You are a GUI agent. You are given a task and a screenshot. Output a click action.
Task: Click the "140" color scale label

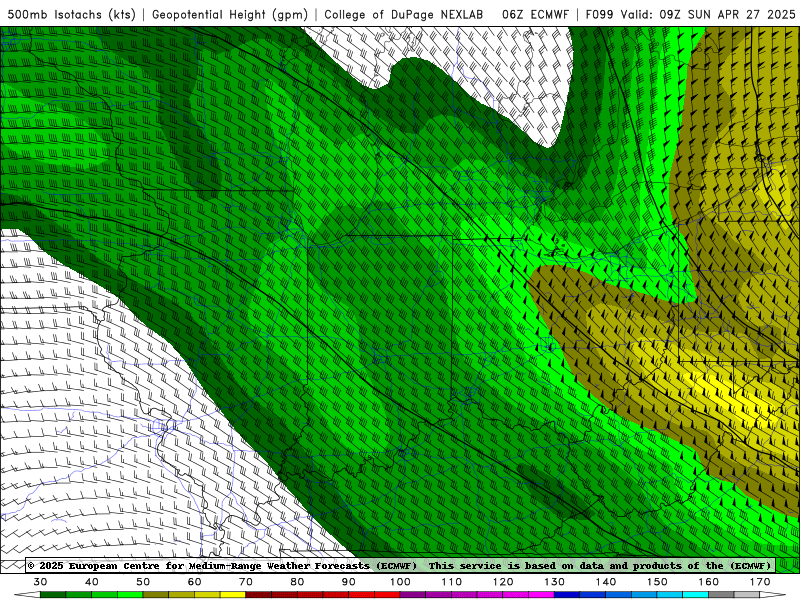(606, 582)
